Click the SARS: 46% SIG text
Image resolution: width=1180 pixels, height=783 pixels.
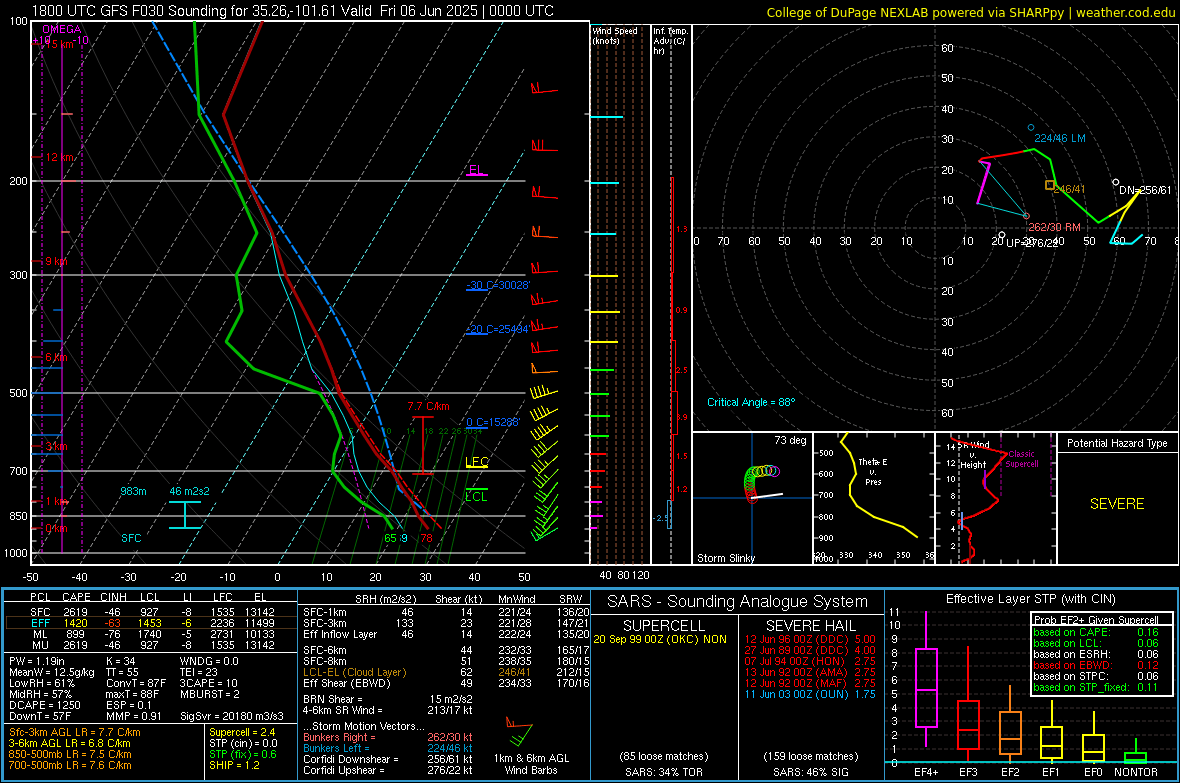(x=810, y=772)
